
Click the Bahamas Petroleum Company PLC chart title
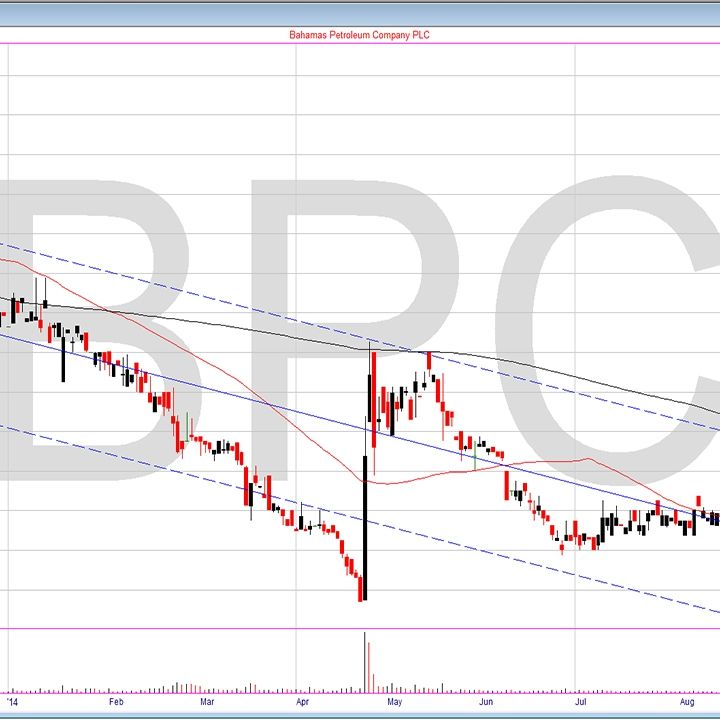coord(359,35)
